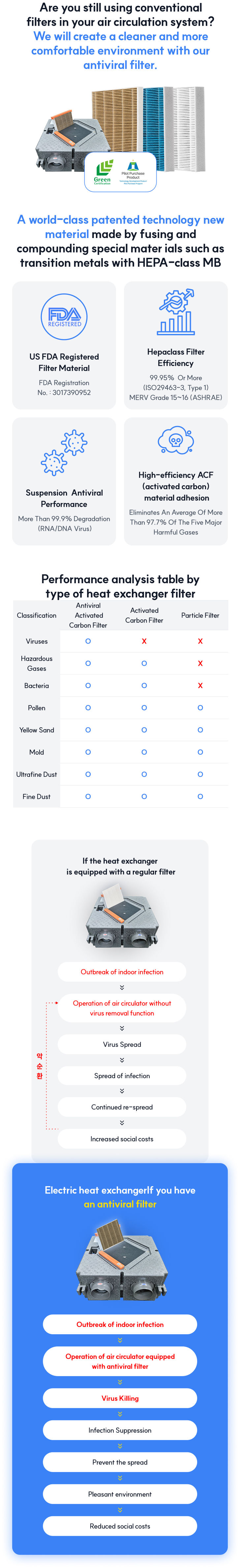The image size is (240, 1568).
Task: Click the Green Certification logo
Action: (103, 172)
